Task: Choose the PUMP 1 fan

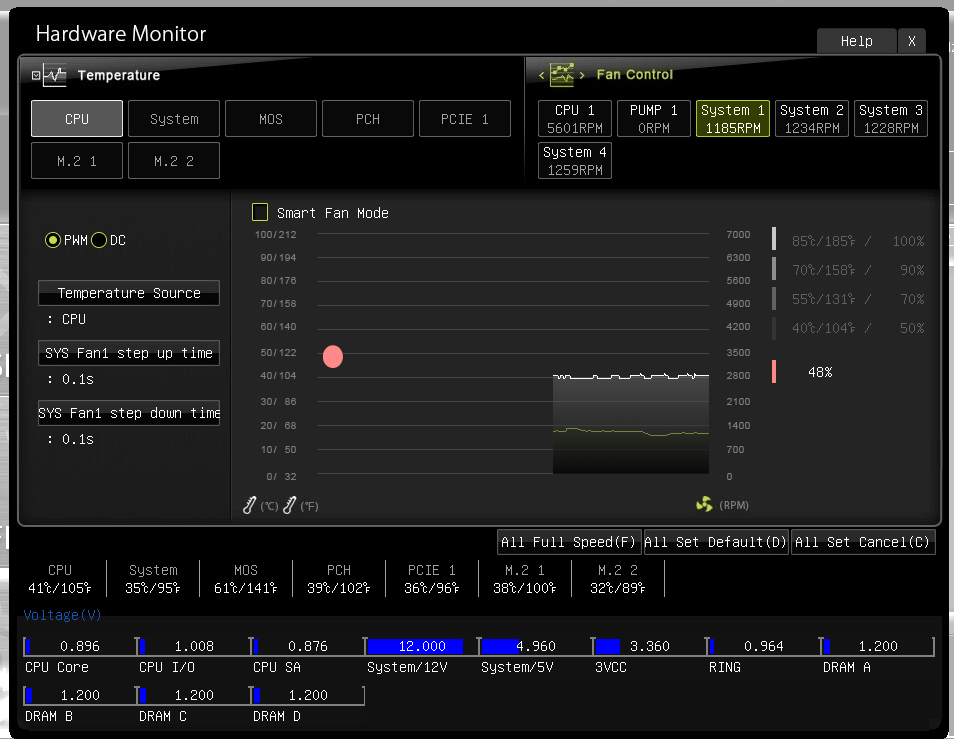Action: point(654,119)
